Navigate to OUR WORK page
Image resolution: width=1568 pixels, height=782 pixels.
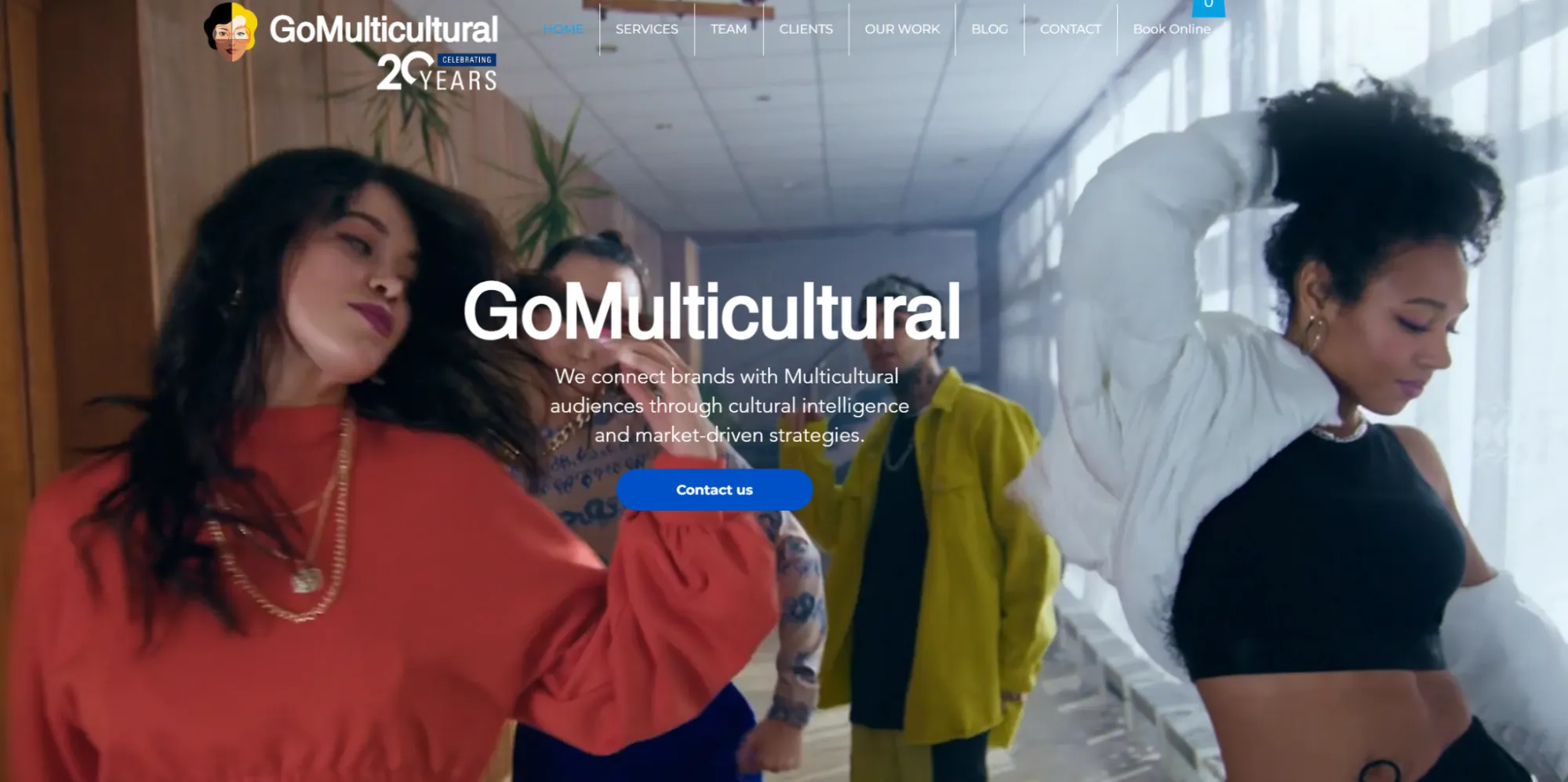click(901, 29)
